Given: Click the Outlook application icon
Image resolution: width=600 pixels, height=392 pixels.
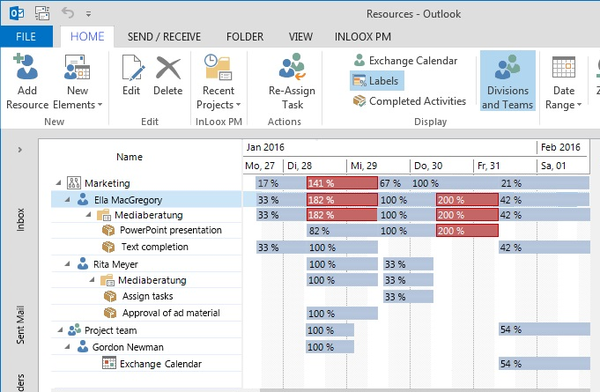Looking at the screenshot, I should 17,14.
